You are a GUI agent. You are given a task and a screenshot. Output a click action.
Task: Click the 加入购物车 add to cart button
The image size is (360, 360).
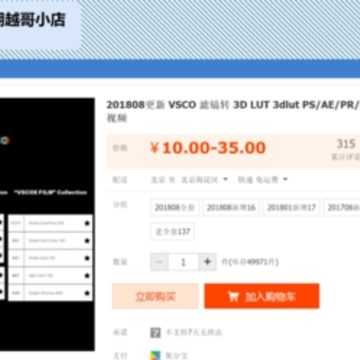click(x=262, y=296)
